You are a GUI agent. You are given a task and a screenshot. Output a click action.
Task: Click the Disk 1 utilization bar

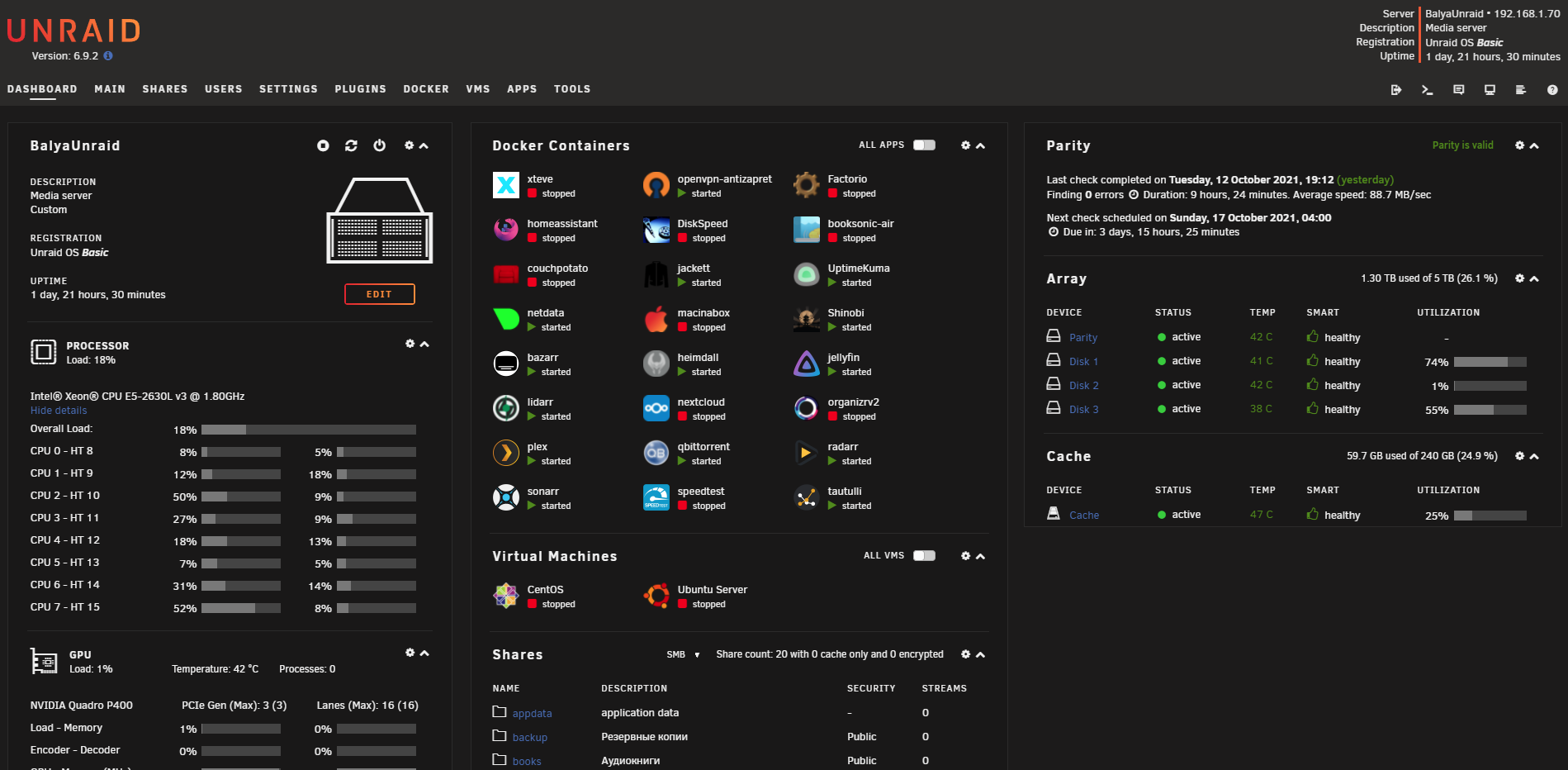tap(1490, 362)
